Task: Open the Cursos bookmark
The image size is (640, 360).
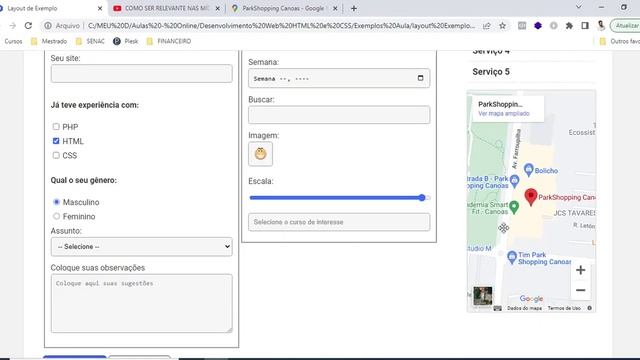Action: 12,41
